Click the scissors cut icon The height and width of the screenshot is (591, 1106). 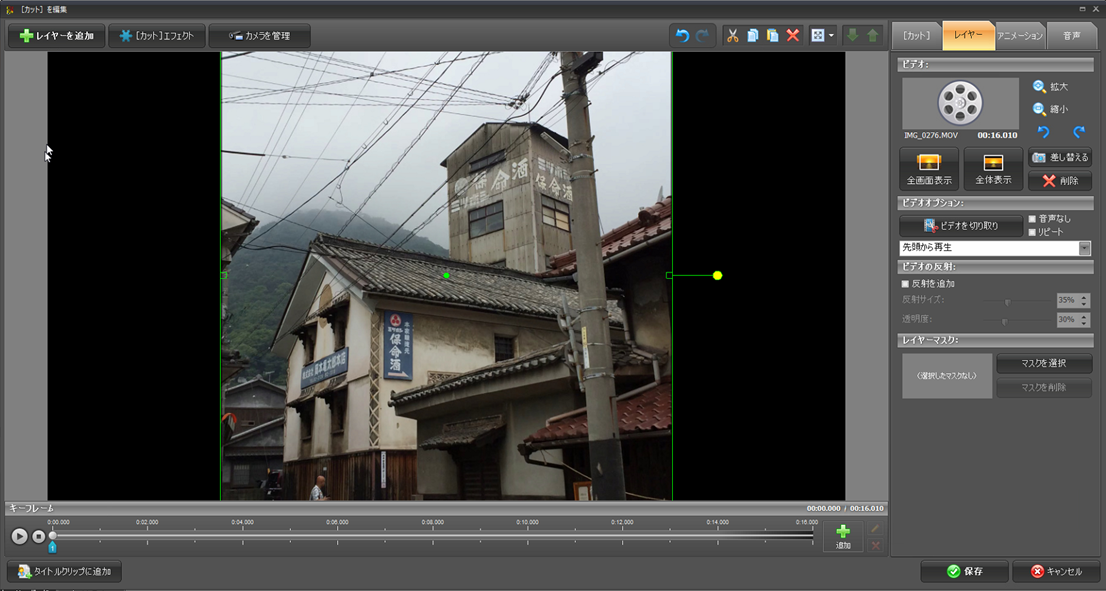coord(732,36)
